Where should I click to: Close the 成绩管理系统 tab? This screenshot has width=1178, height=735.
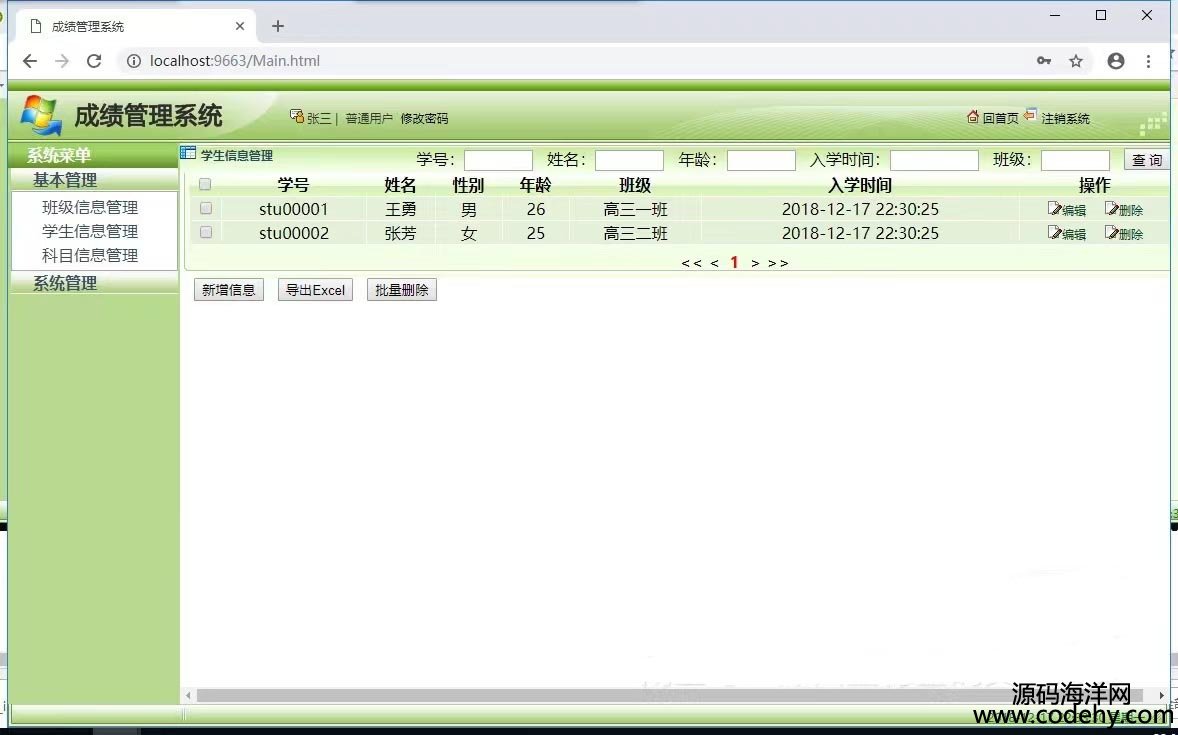coord(240,26)
